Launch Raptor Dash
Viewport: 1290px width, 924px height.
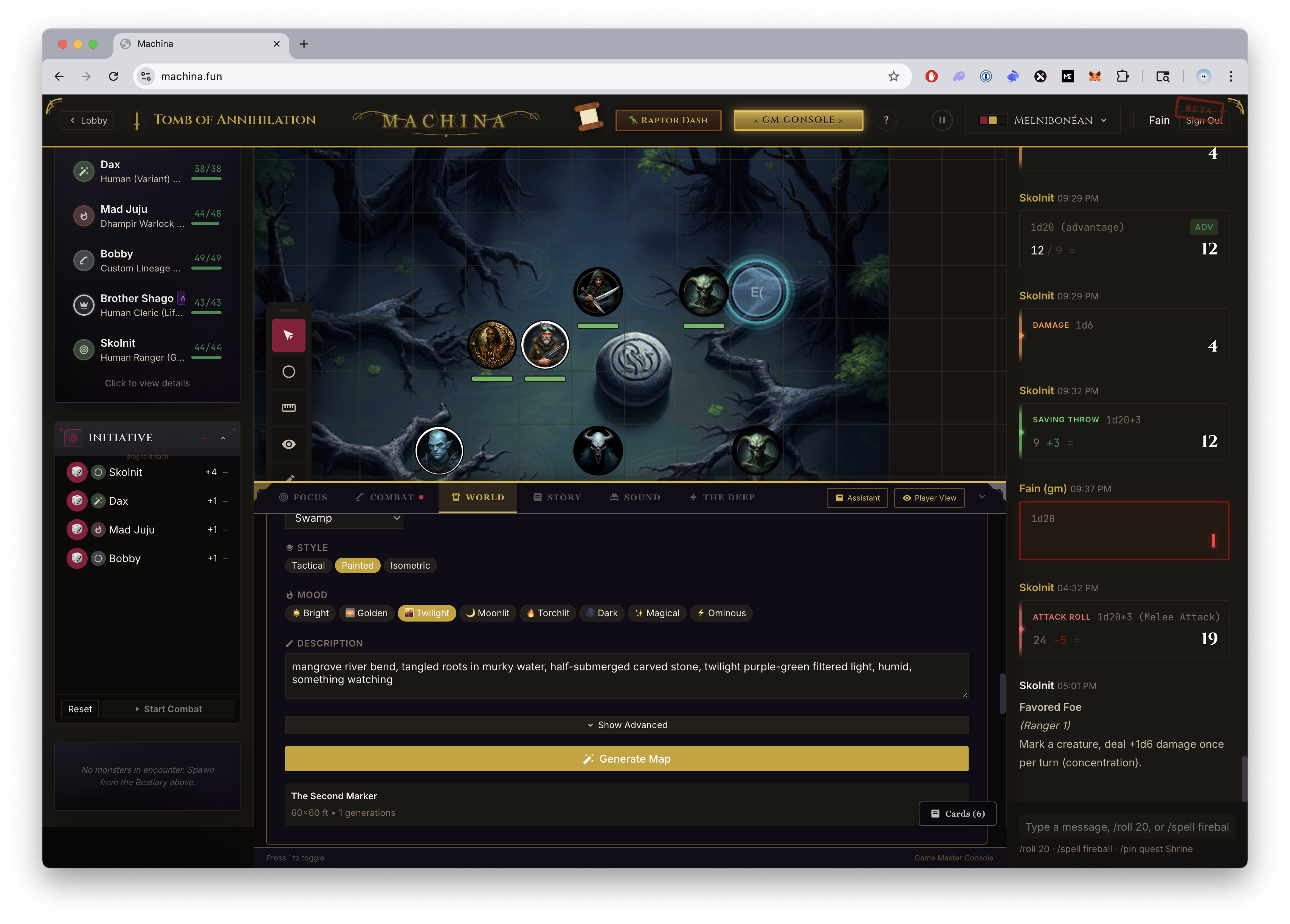(x=668, y=120)
